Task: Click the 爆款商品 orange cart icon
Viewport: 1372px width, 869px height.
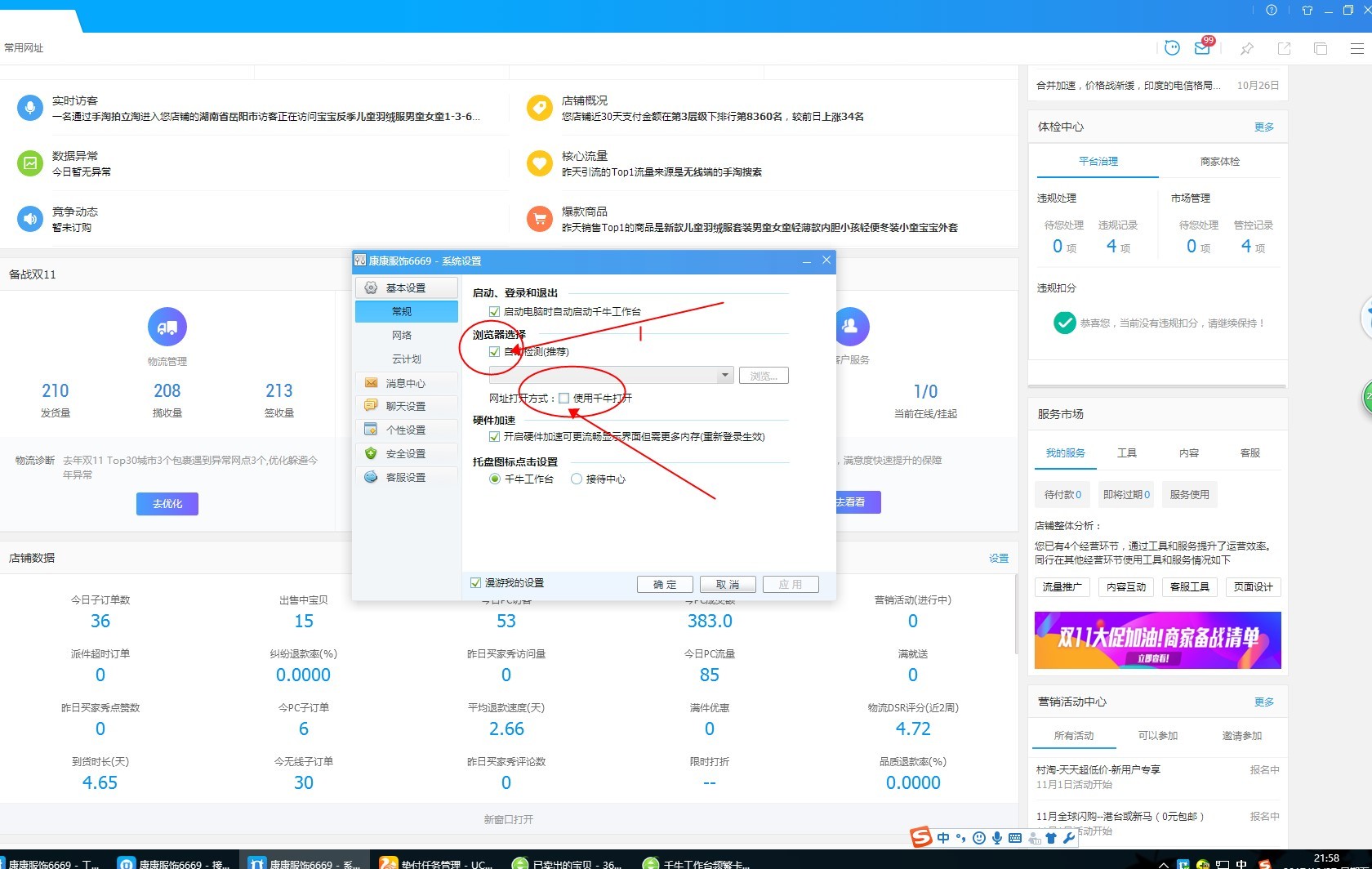Action: (x=539, y=219)
